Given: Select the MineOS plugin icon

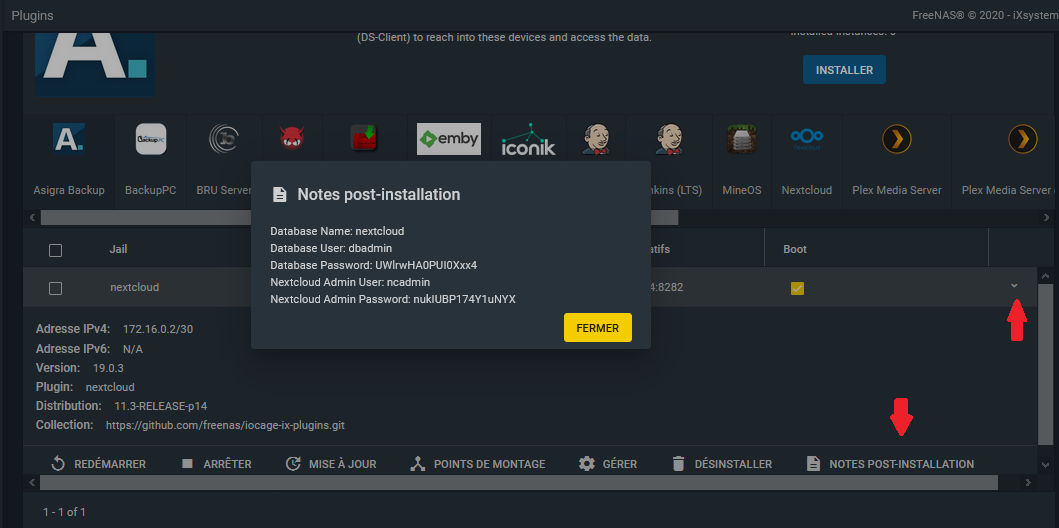Looking at the screenshot, I should 743,139.
